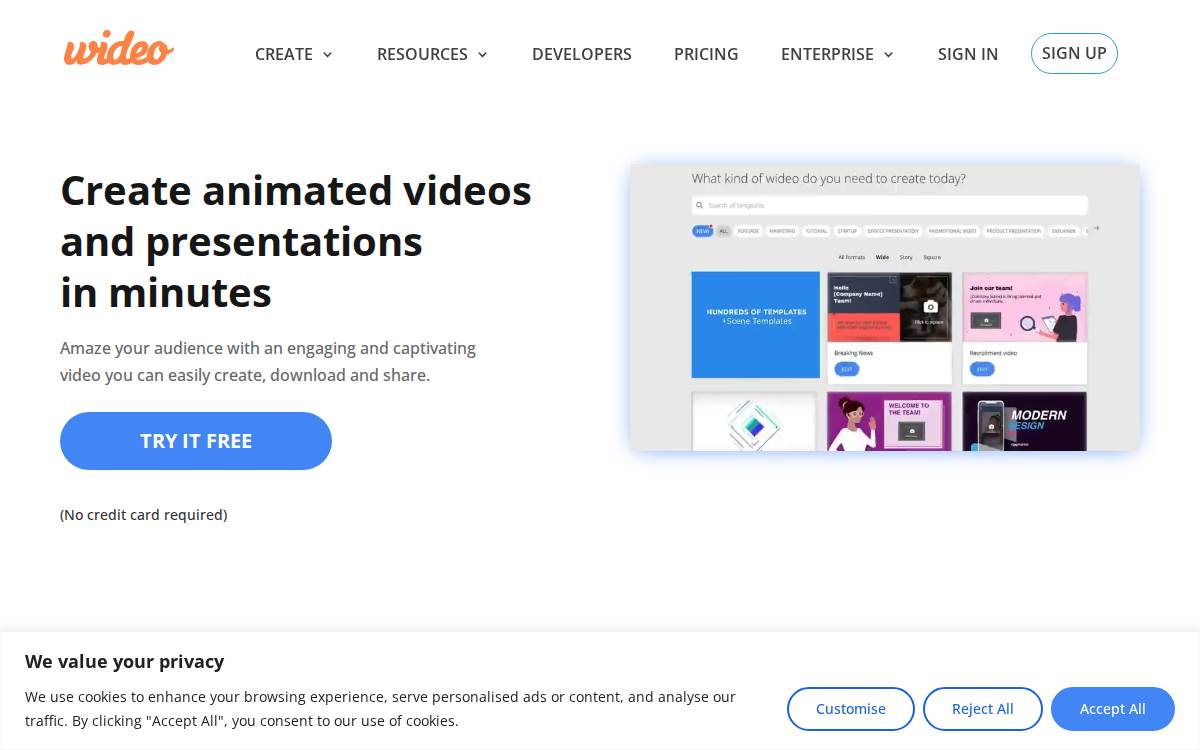
Task: Open the PRICING page
Action: [x=706, y=54]
